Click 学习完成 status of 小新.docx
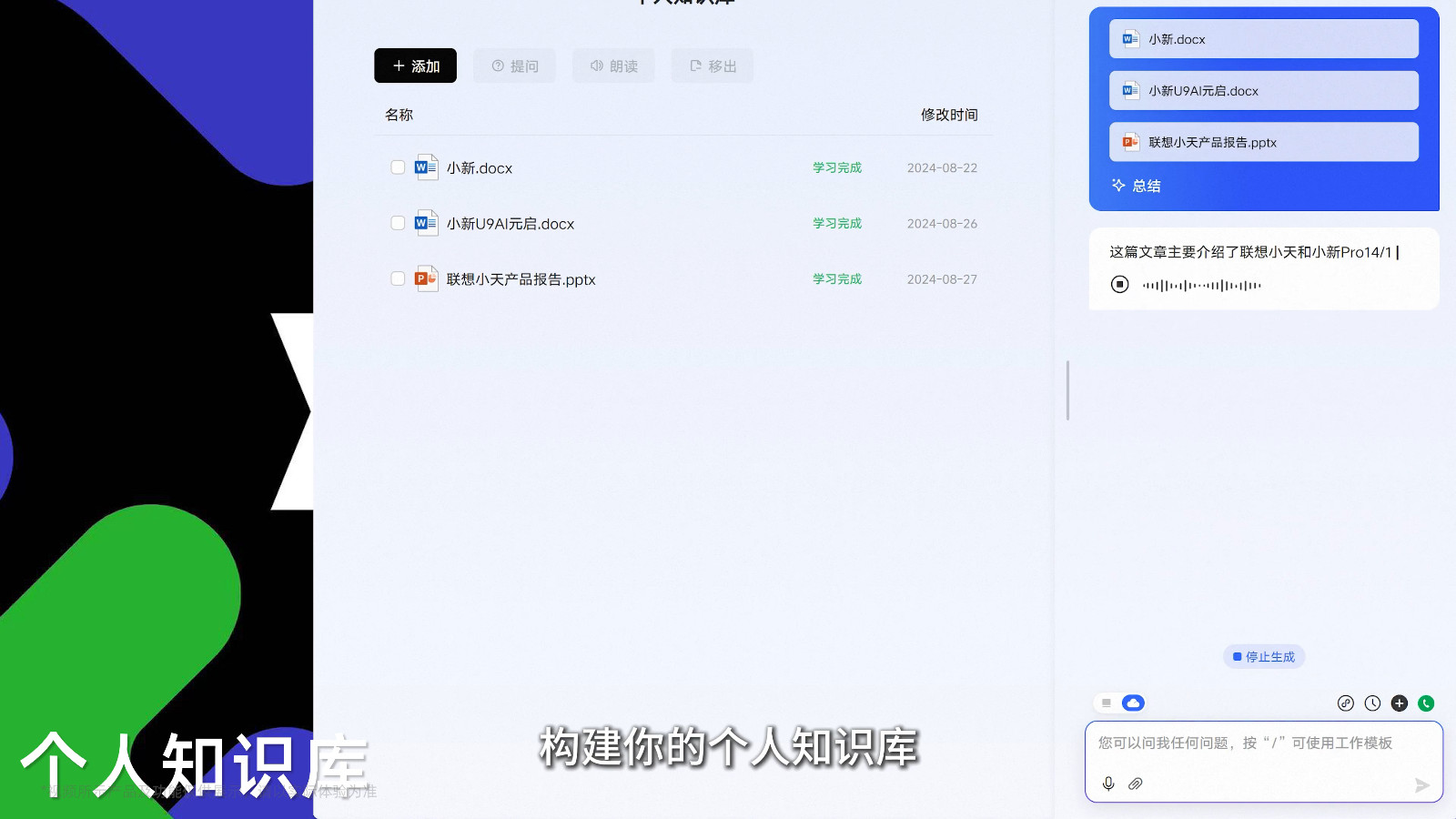The height and width of the screenshot is (819, 1456). pyautogui.click(x=837, y=167)
